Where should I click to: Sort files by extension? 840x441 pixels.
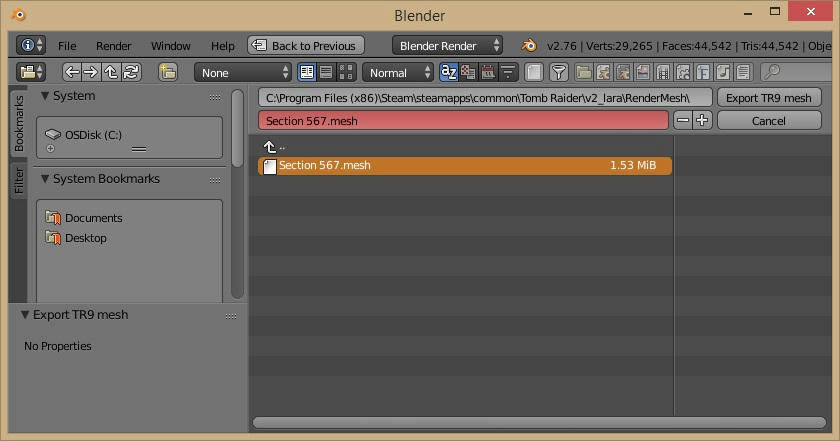point(468,72)
